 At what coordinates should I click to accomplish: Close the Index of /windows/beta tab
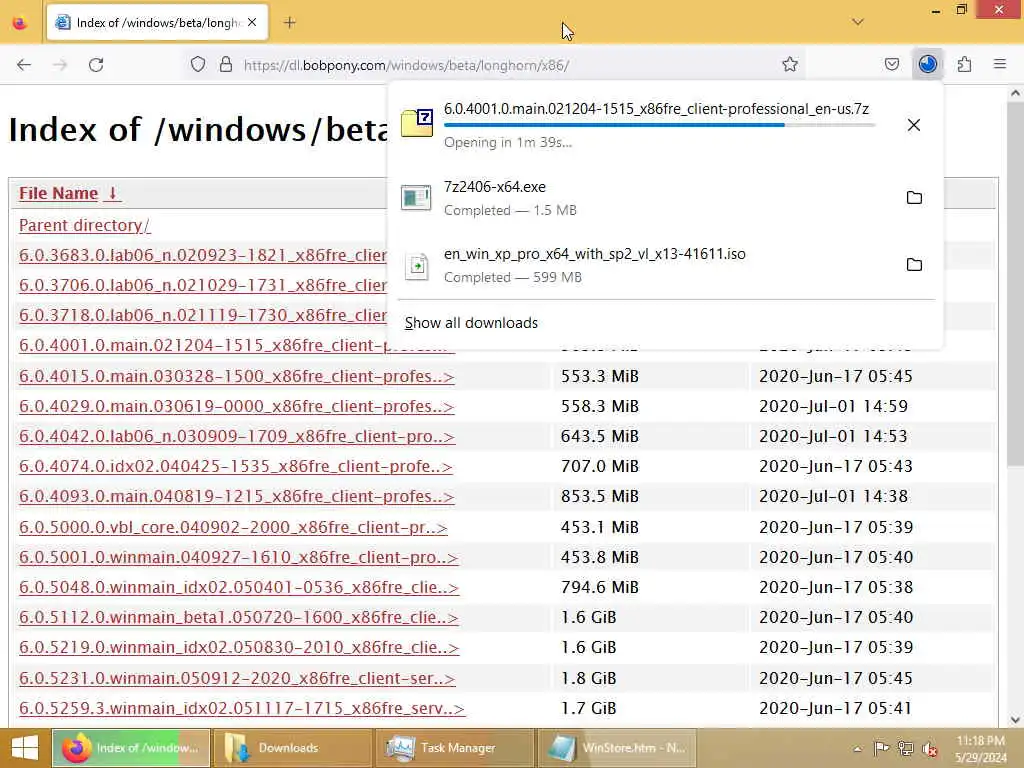(252, 22)
